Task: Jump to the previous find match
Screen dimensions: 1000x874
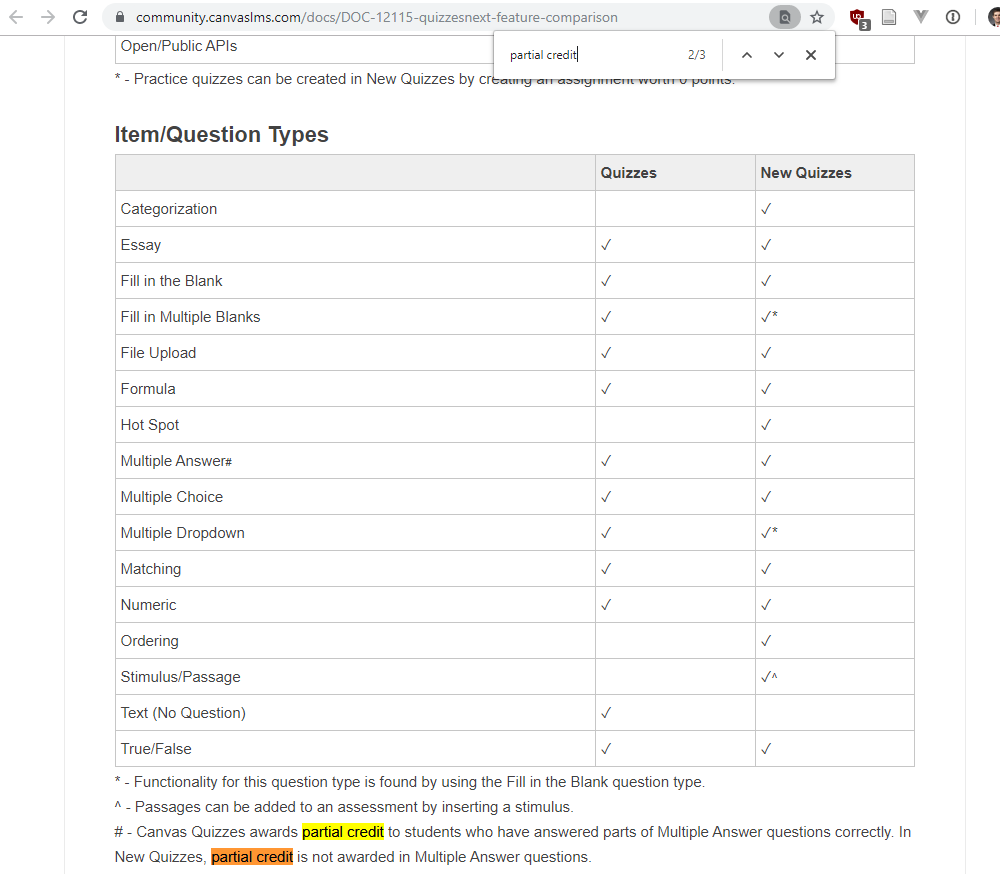Action: pyautogui.click(x=747, y=55)
